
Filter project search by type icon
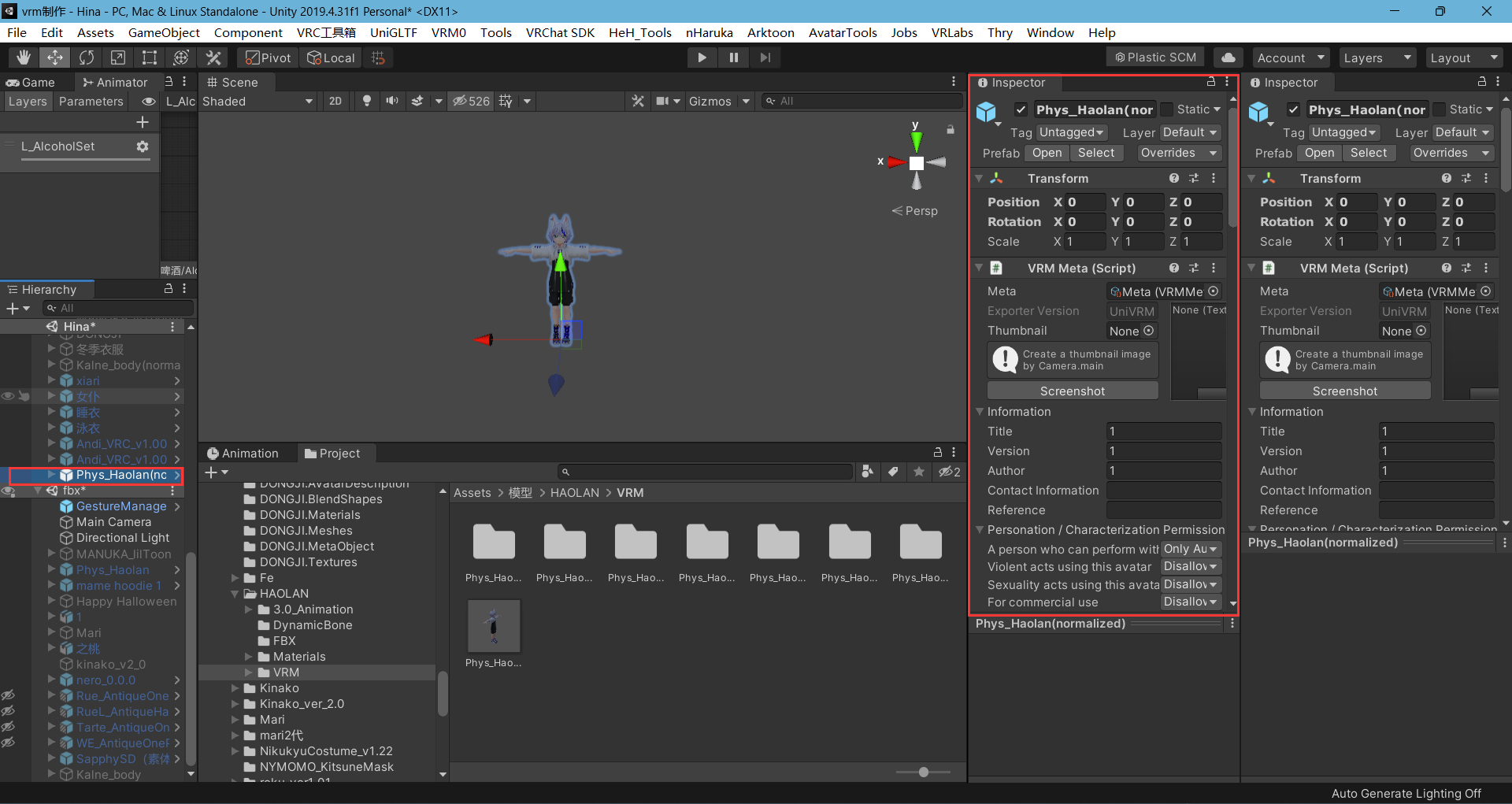click(x=867, y=472)
